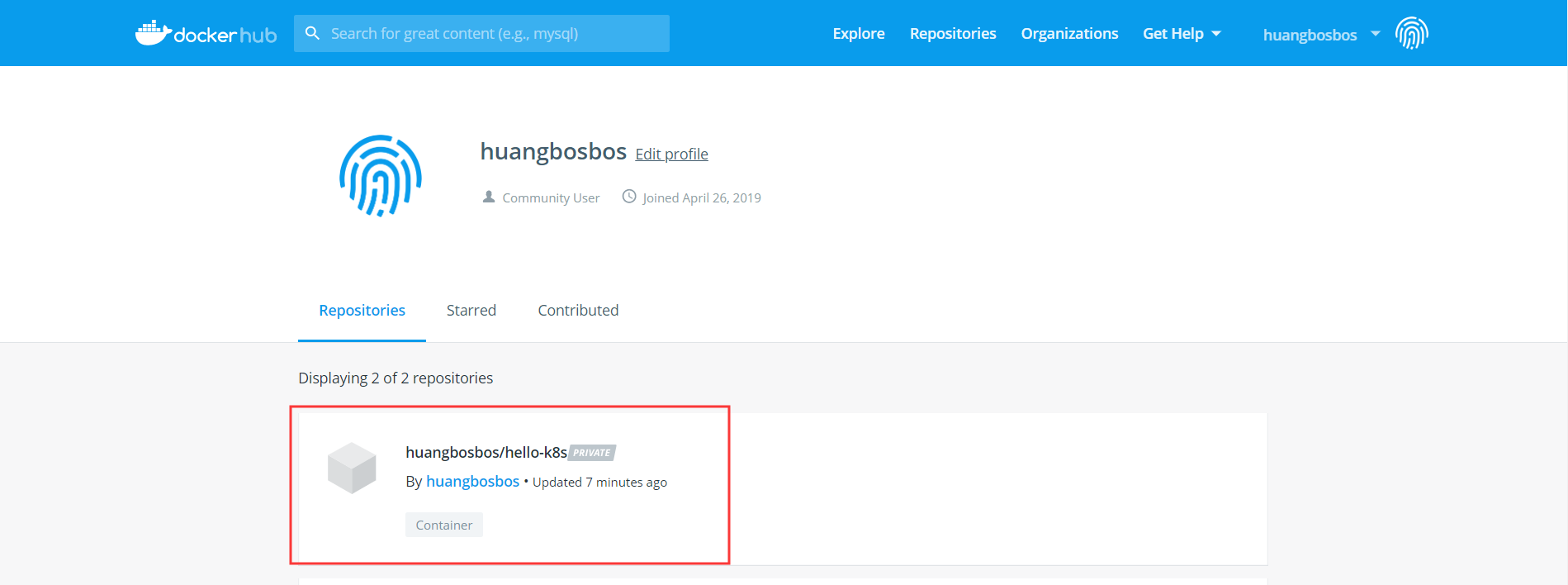Click the fingerprint avatar in the header

click(1412, 33)
